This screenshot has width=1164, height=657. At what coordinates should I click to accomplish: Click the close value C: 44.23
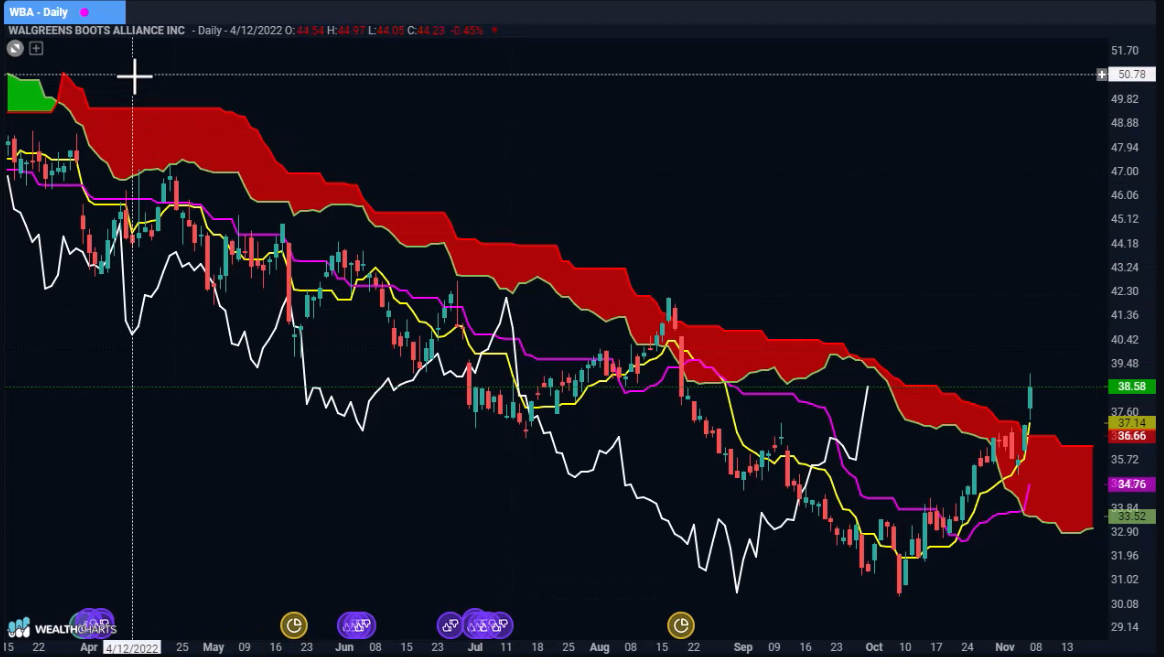(x=426, y=30)
